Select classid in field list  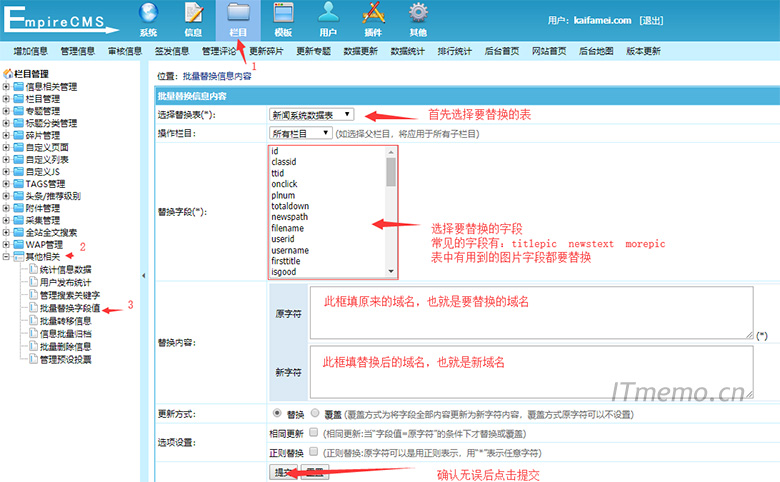pos(284,162)
